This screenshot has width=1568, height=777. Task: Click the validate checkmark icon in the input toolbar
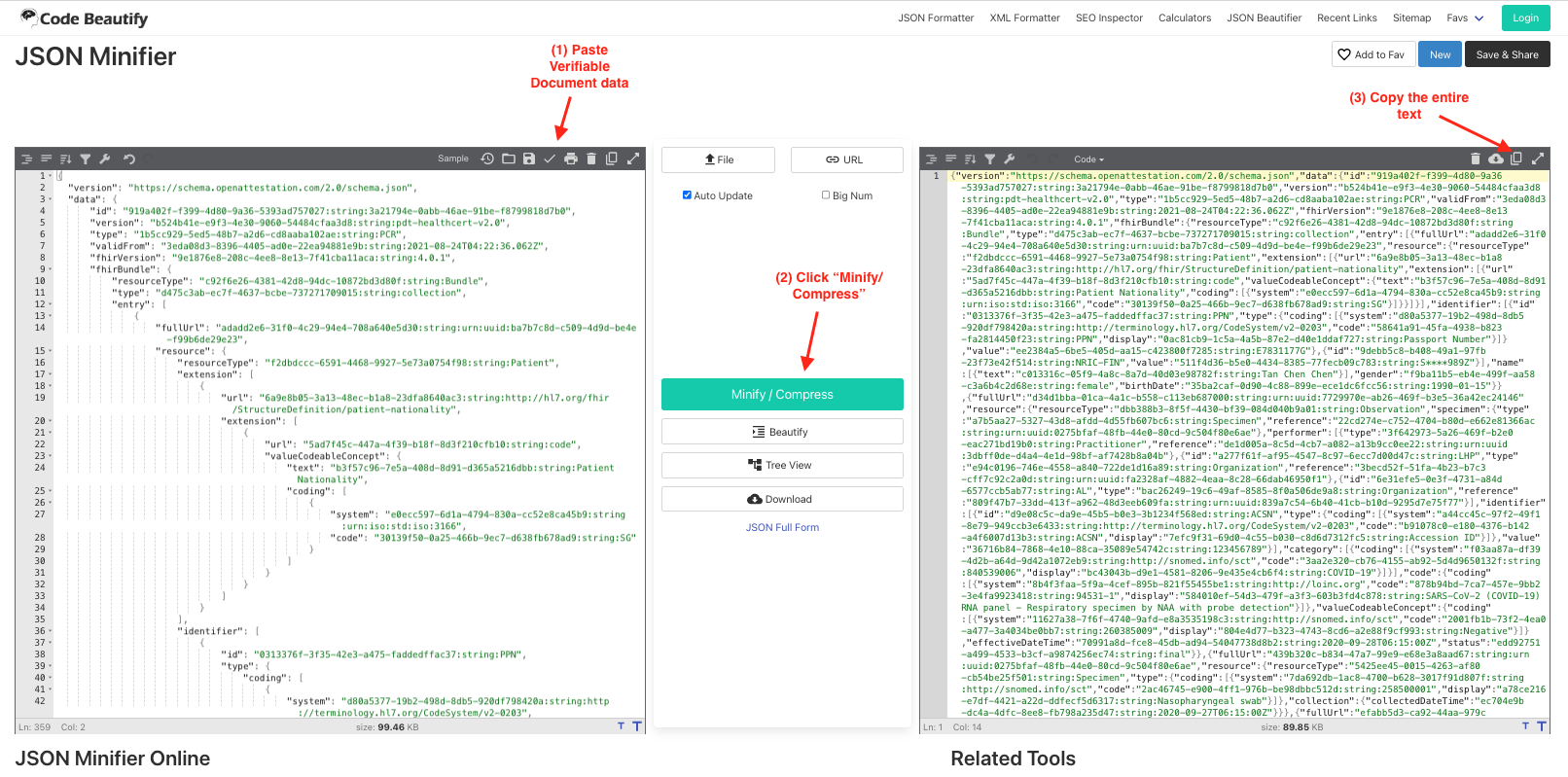click(x=550, y=159)
